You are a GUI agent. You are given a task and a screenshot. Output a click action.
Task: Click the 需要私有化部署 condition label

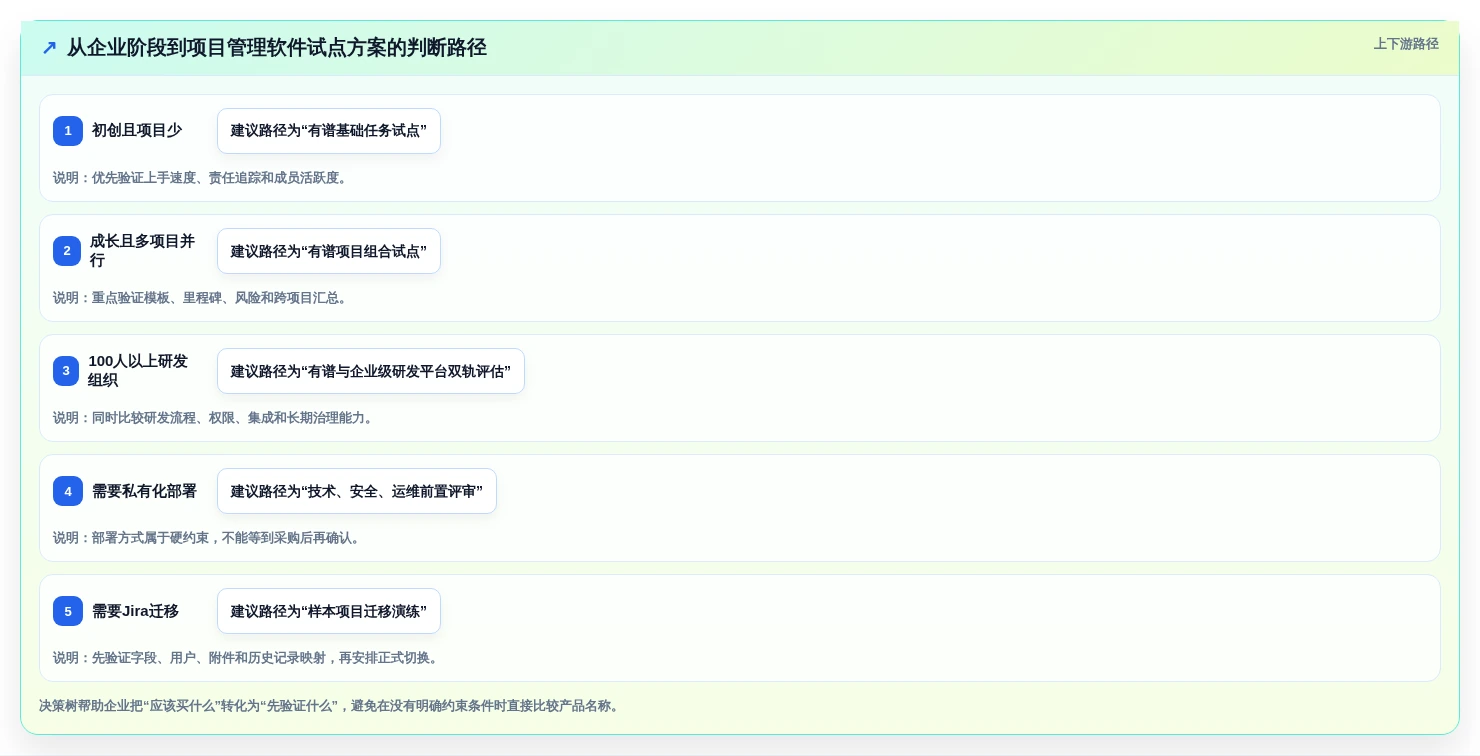144,491
